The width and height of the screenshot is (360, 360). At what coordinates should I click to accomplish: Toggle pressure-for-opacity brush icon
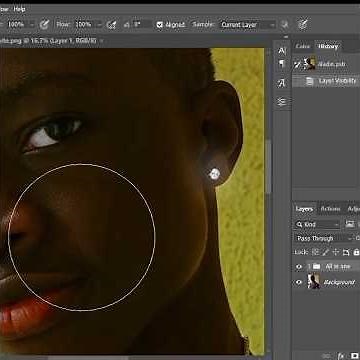point(44,24)
